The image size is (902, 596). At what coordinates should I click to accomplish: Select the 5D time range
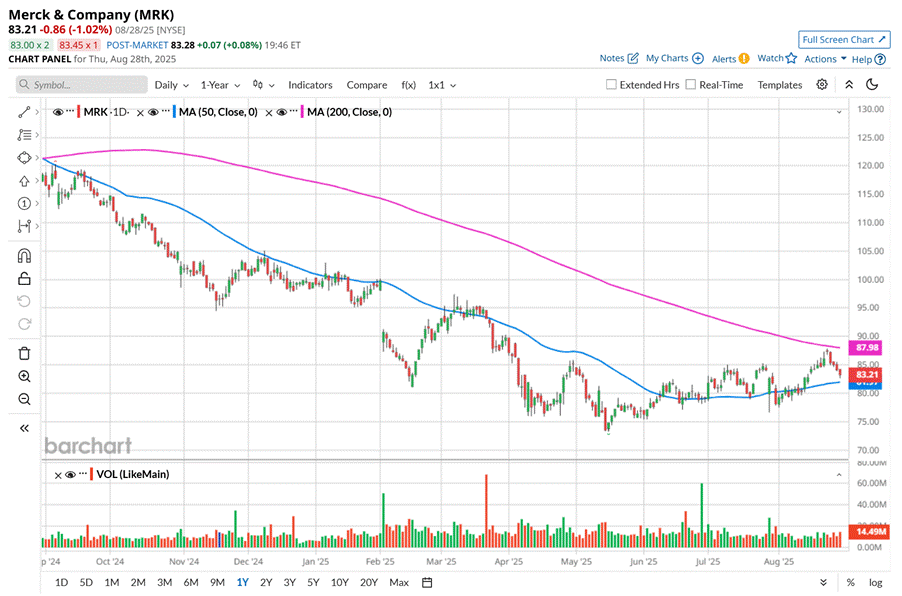point(86,582)
